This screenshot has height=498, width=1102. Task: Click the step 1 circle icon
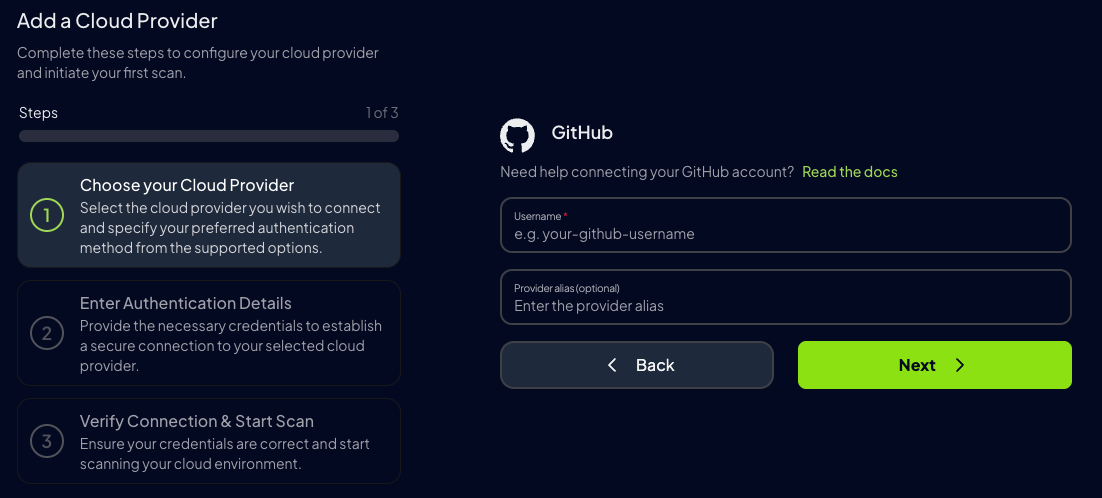pos(46,215)
